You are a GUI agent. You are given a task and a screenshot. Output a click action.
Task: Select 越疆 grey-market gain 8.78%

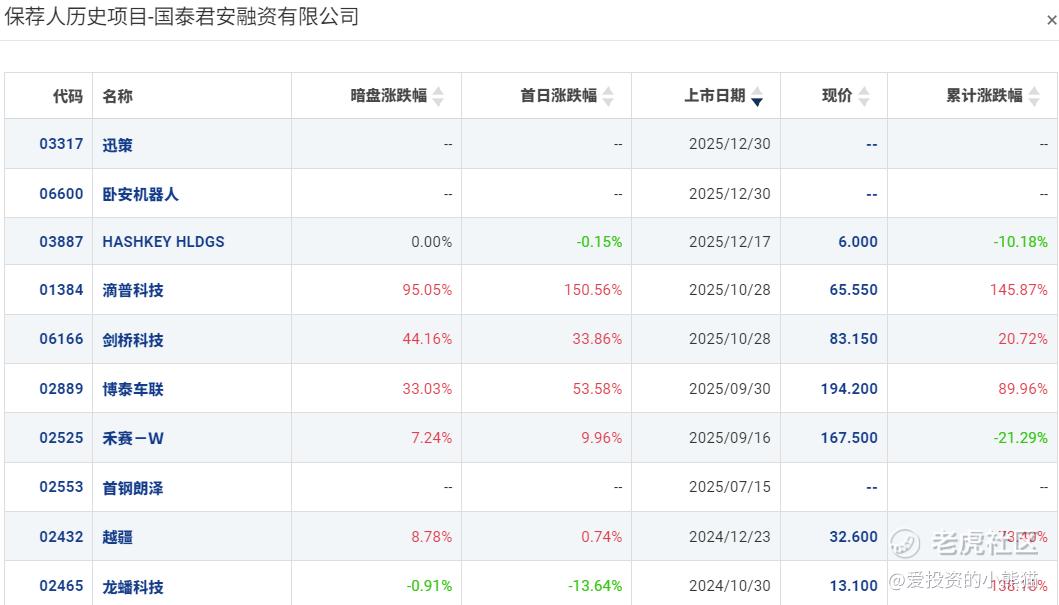(432, 537)
